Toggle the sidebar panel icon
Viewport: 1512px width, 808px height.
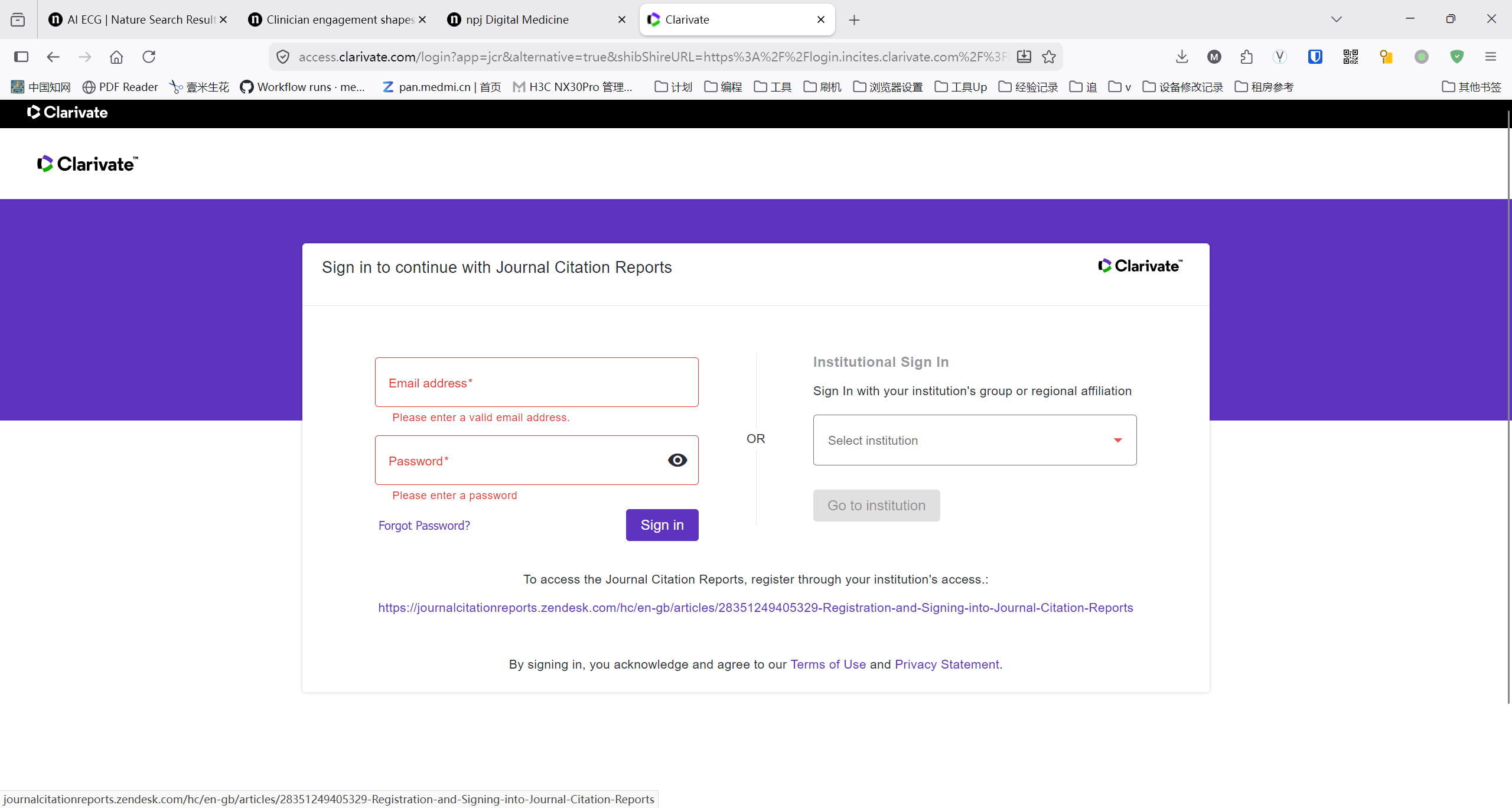(x=21, y=57)
